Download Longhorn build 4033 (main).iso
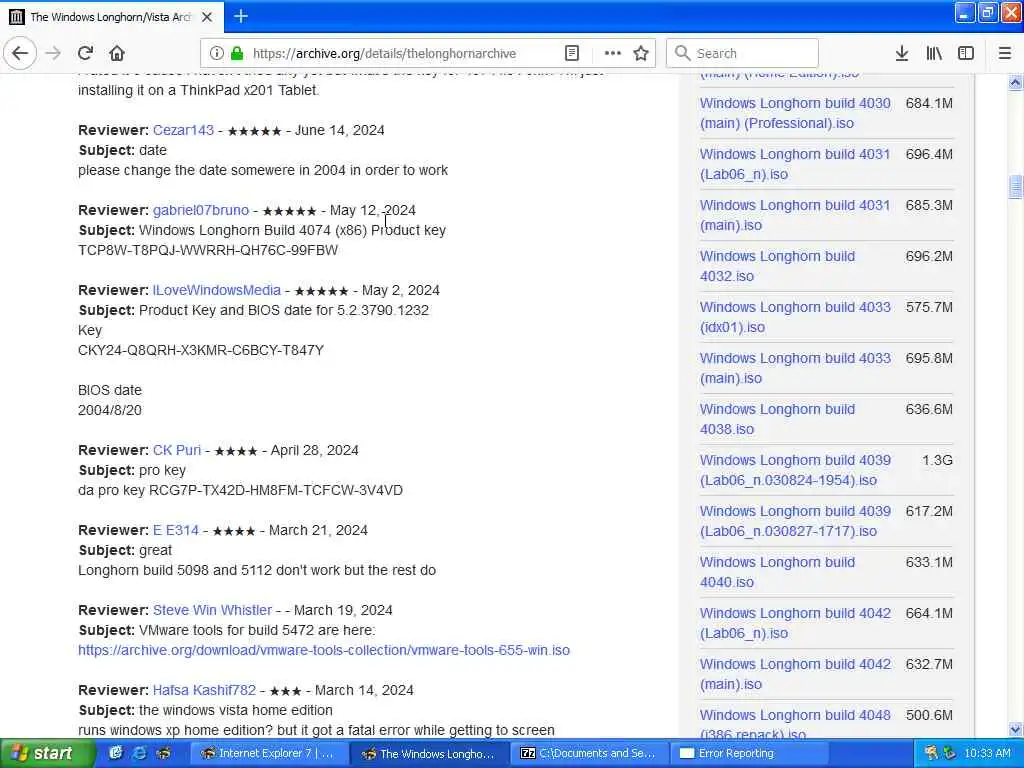1024x768 pixels. click(795, 368)
